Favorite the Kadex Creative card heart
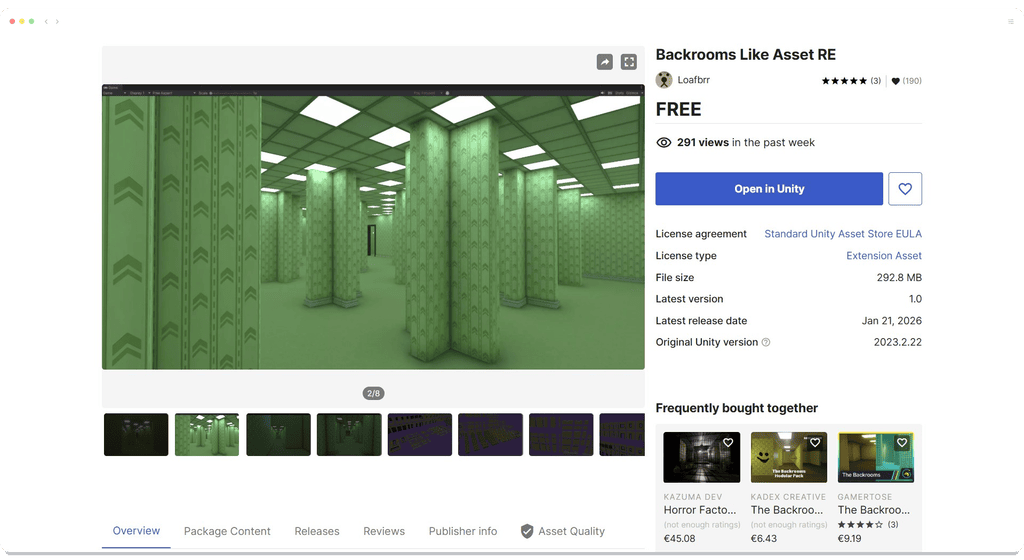Image resolution: width=1024 pixels, height=560 pixels. pos(815,443)
